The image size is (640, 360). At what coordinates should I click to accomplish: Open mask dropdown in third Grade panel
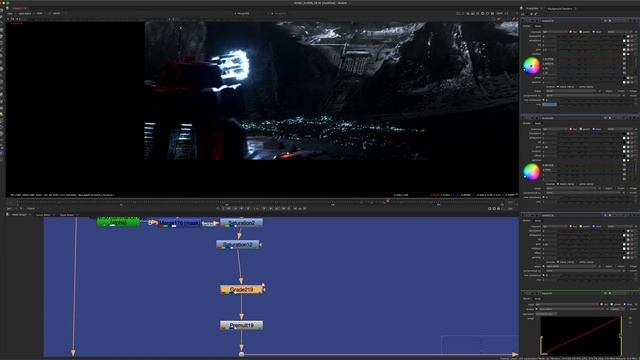pos(571,267)
